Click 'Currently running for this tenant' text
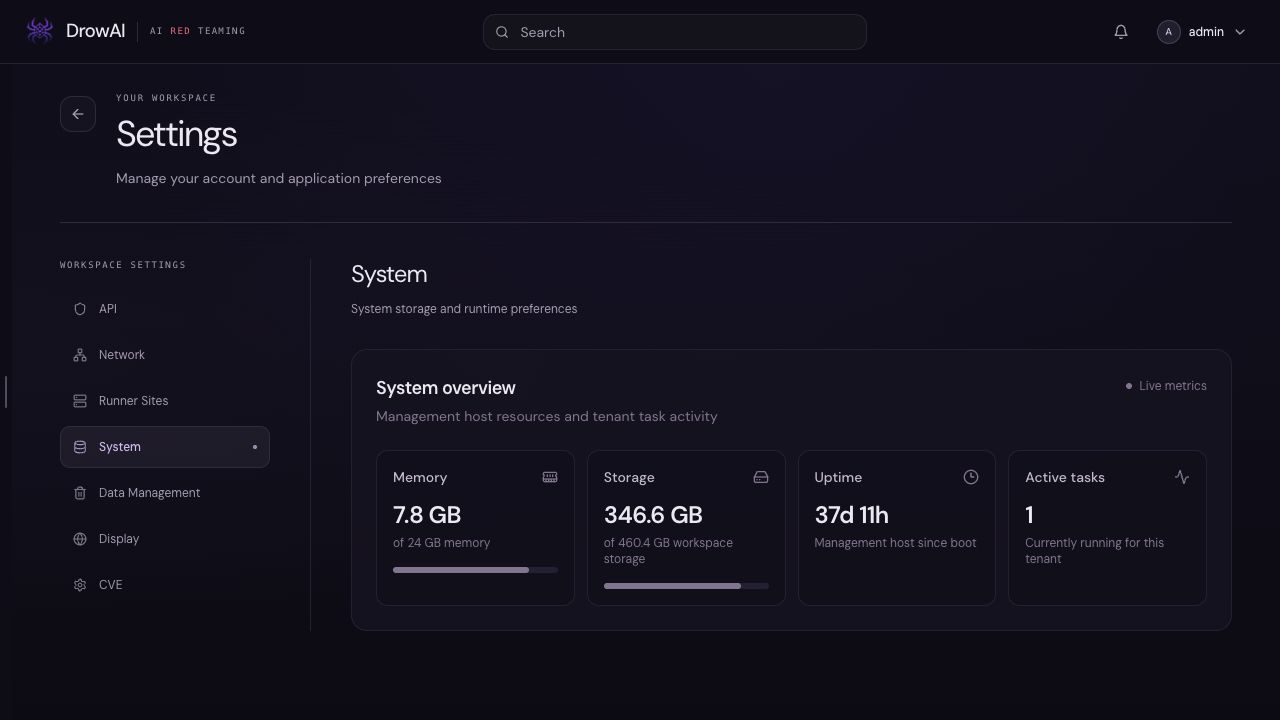 [1094, 551]
